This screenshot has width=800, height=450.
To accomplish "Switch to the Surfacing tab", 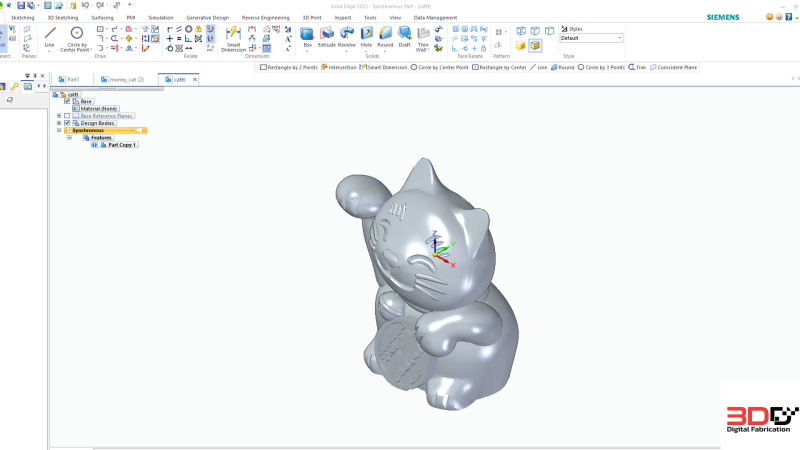I will click(x=102, y=17).
